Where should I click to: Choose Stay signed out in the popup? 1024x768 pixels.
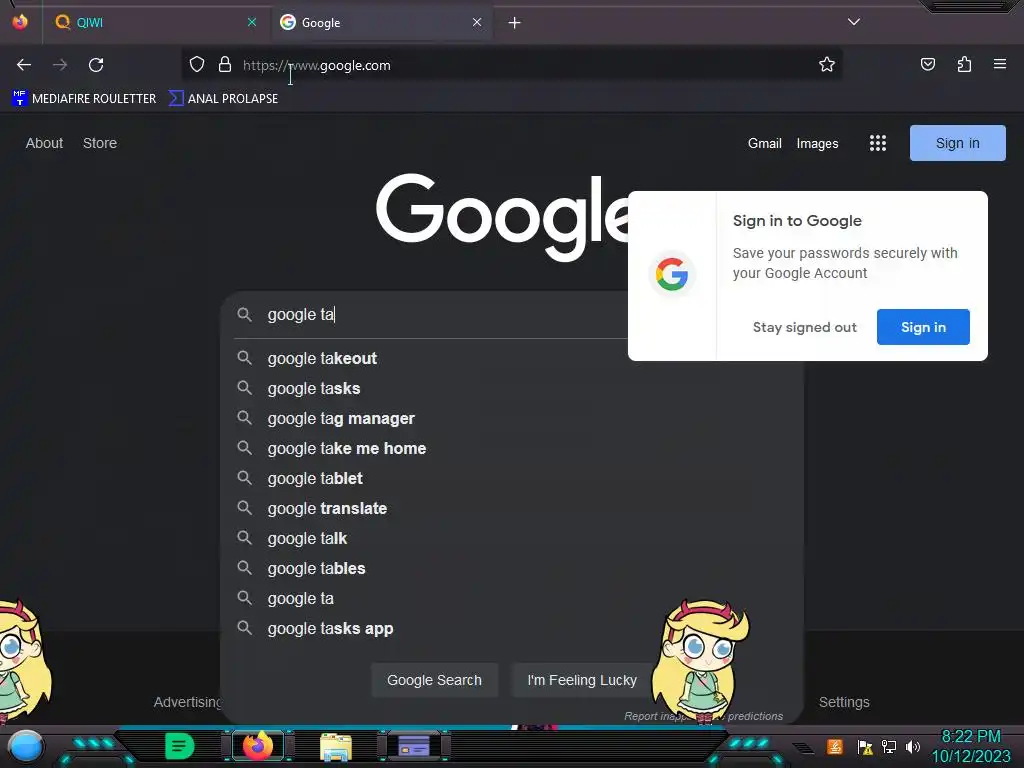click(805, 327)
